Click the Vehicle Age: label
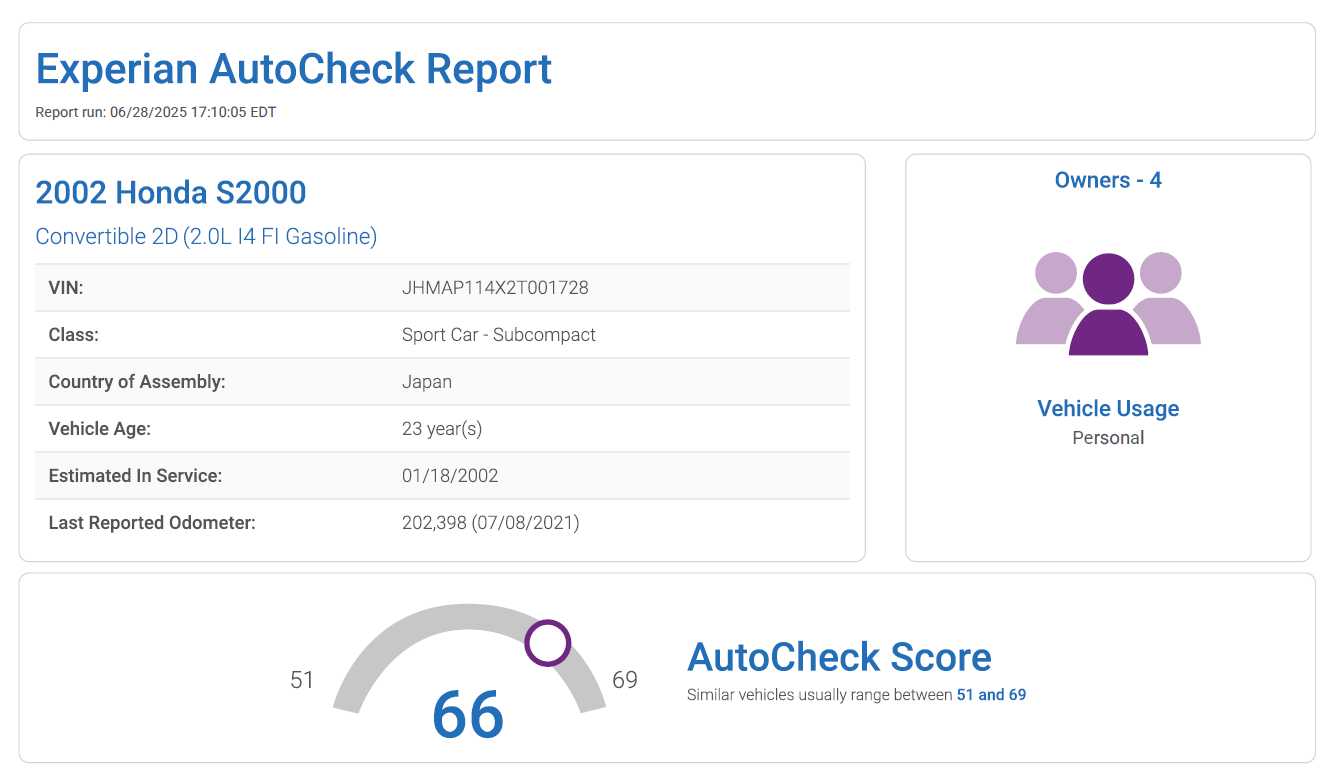The image size is (1331, 772). pos(100,429)
